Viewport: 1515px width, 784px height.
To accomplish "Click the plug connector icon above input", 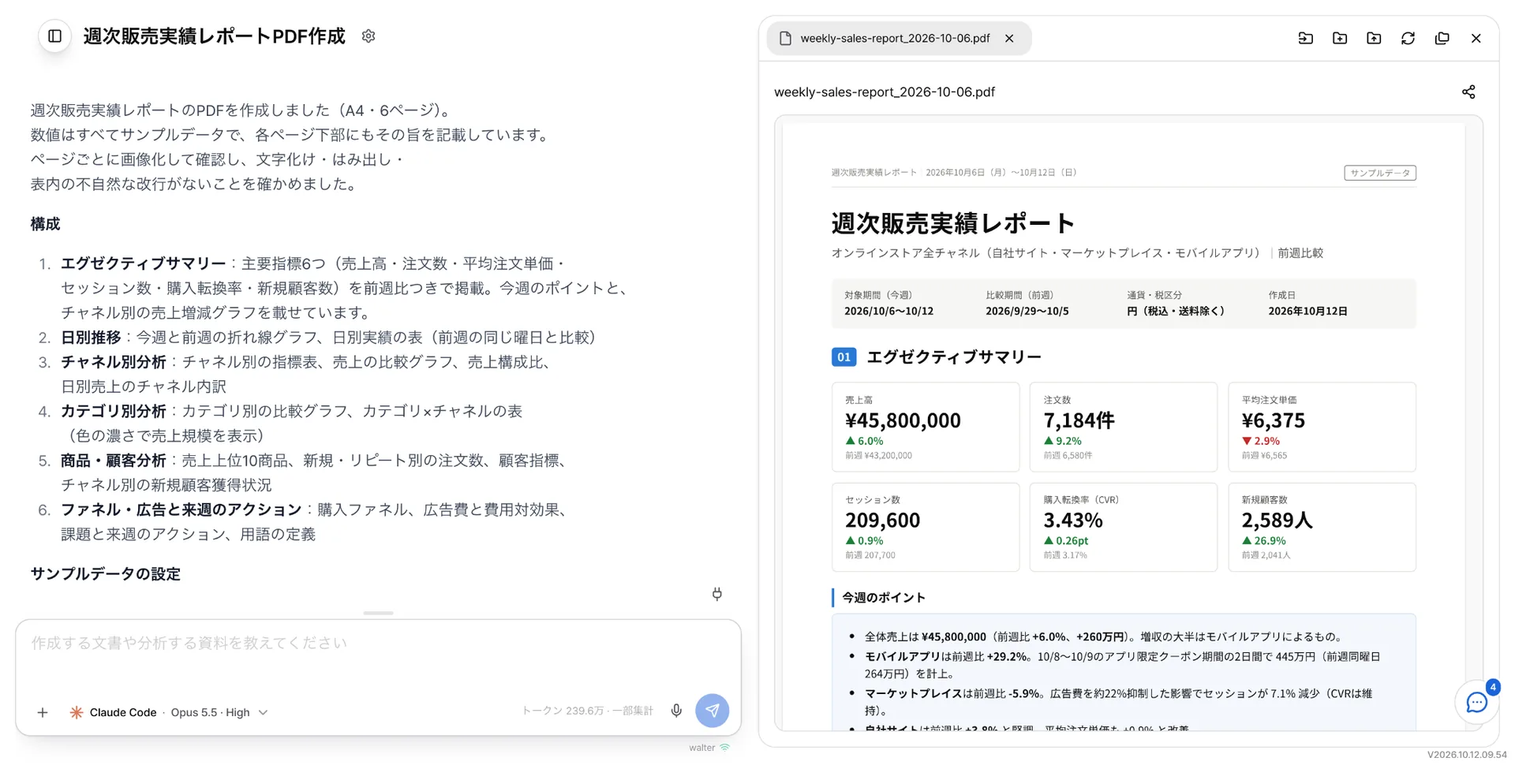I will point(717,594).
